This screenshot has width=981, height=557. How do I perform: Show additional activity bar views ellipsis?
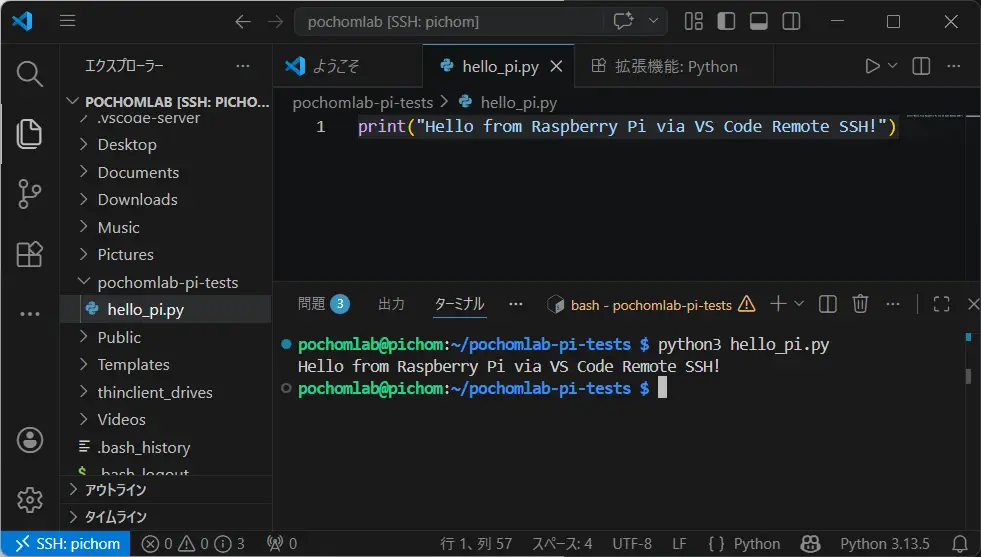point(29,314)
